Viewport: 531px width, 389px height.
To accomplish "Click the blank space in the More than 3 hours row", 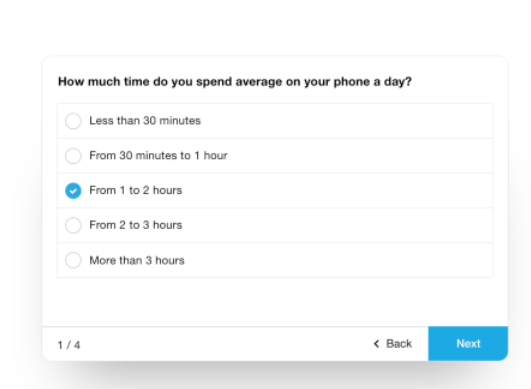I will click(x=339, y=260).
